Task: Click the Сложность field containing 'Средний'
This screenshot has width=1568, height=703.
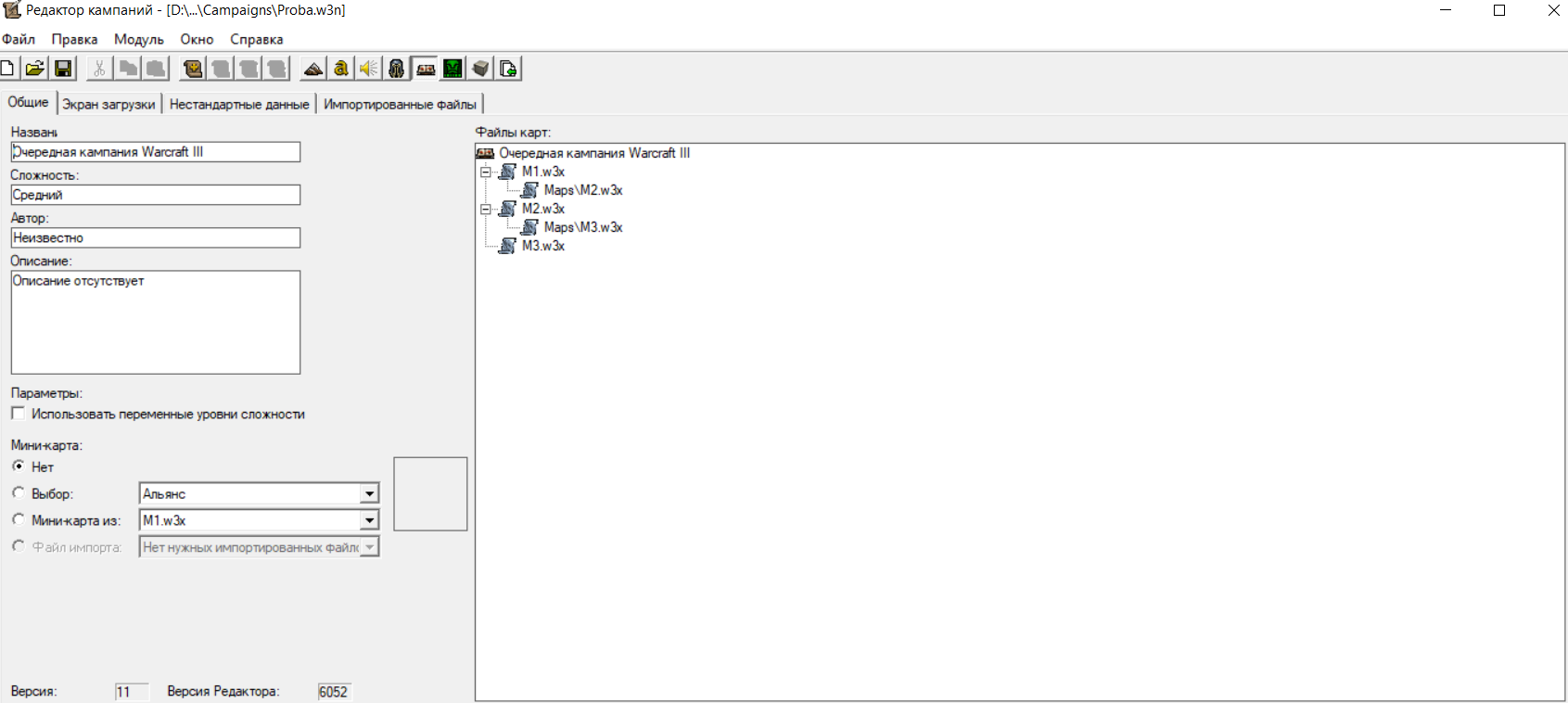Action: click(x=156, y=195)
